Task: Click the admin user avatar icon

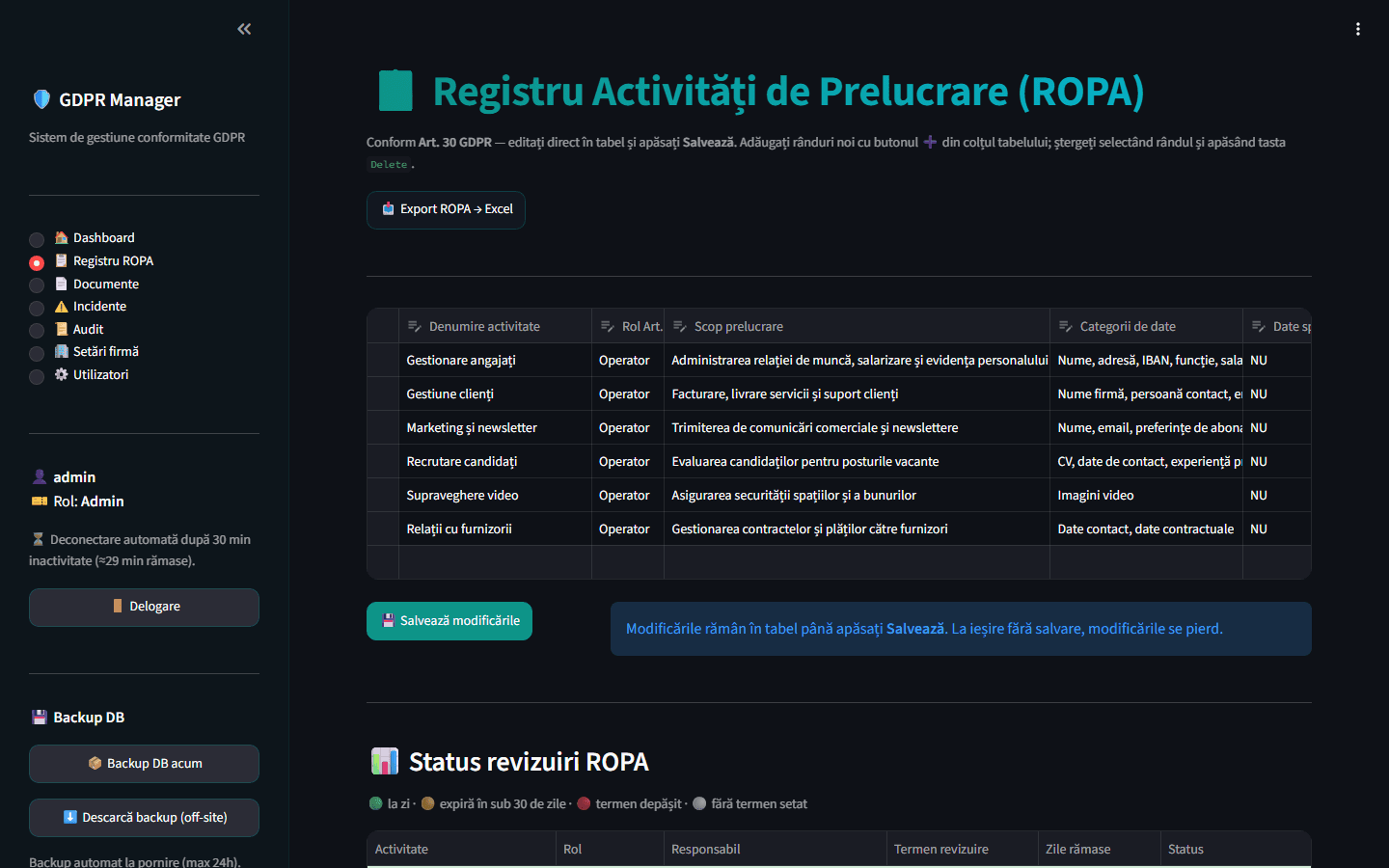Action: (40, 476)
